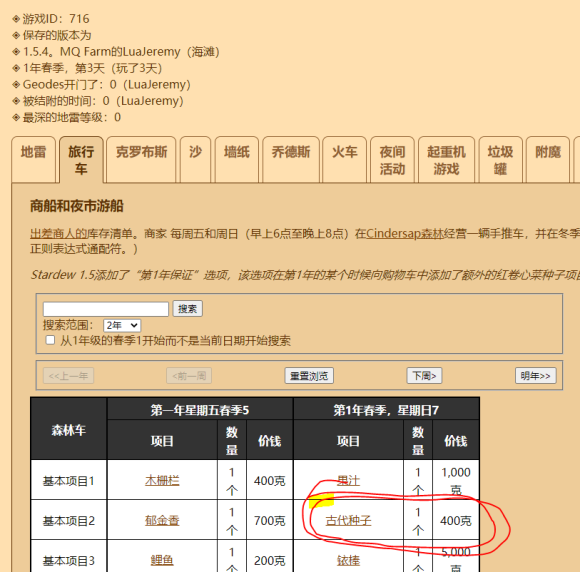Screen dimensions: 580x572
Task: Click the 重置浏览 button
Action: [309, 376]
